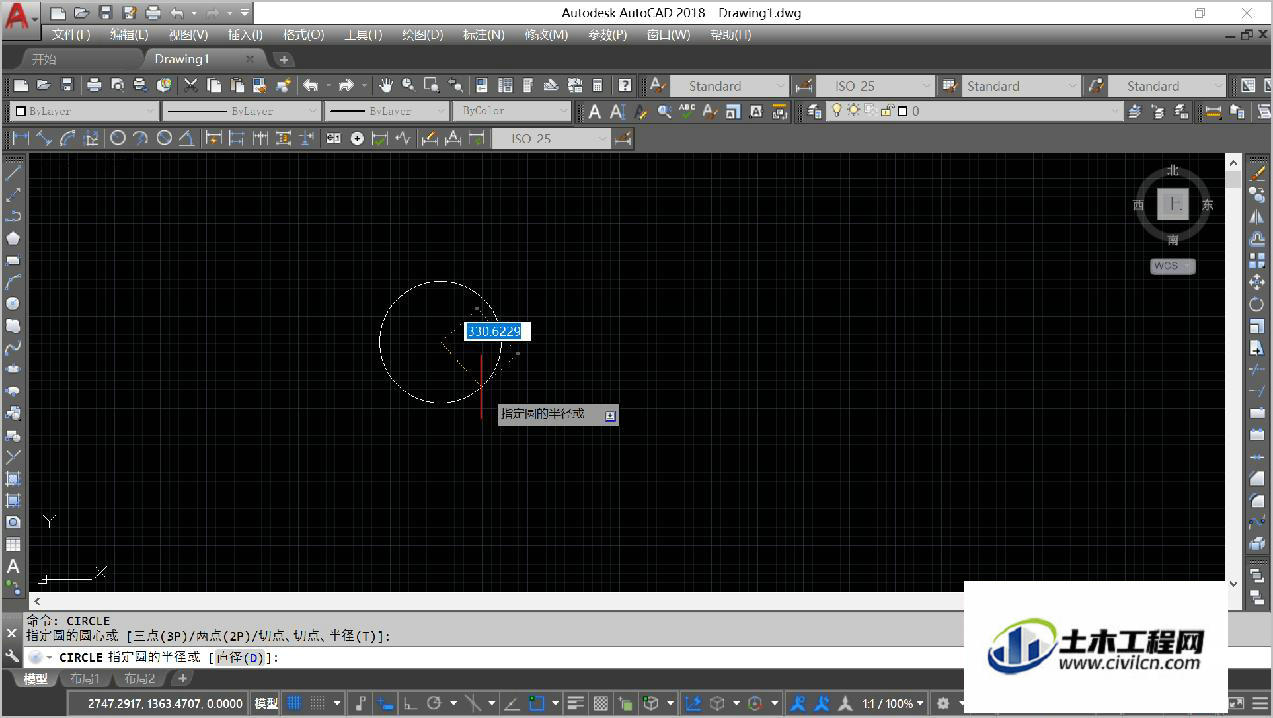Viewport: 1273px width, 718px height.
Task: Open the ISO 25 dropdown in dimension toolbar
Action: click(x=551, y=138)
